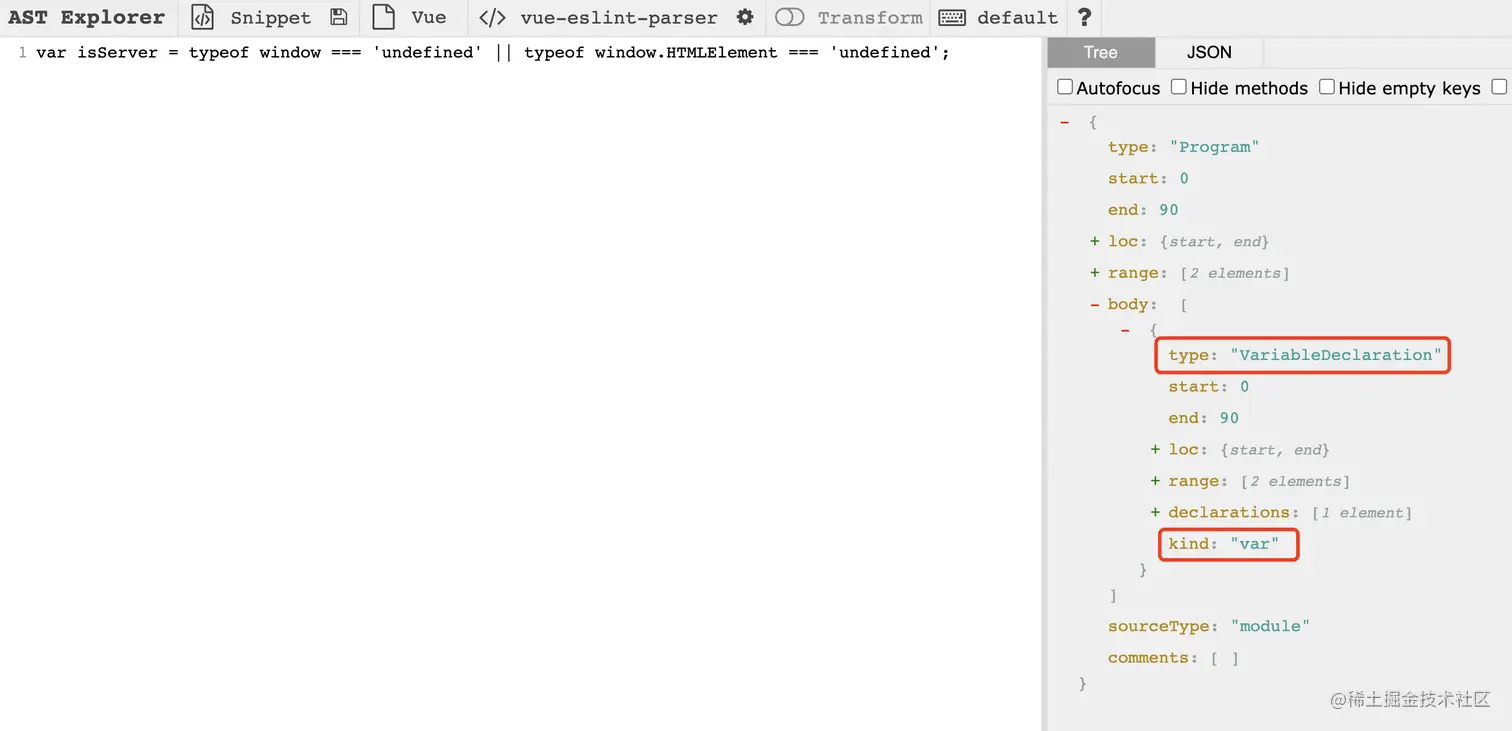This screenshot has height=731, width=1512.
Task: Toggle the Transform switch
Action: pyautogui.click(x=790, y=17)
